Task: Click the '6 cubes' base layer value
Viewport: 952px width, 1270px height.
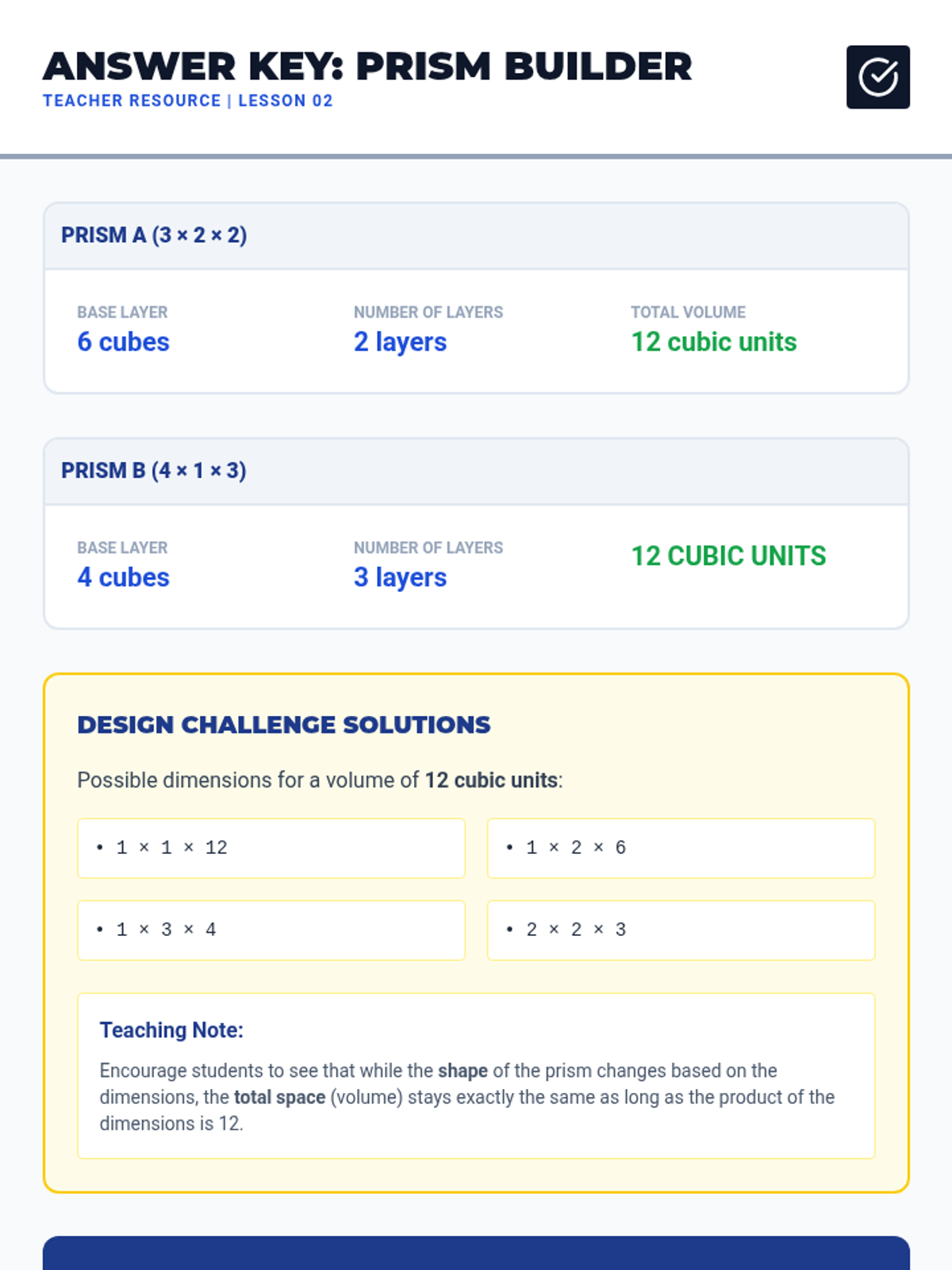Action: click(123, 341)
